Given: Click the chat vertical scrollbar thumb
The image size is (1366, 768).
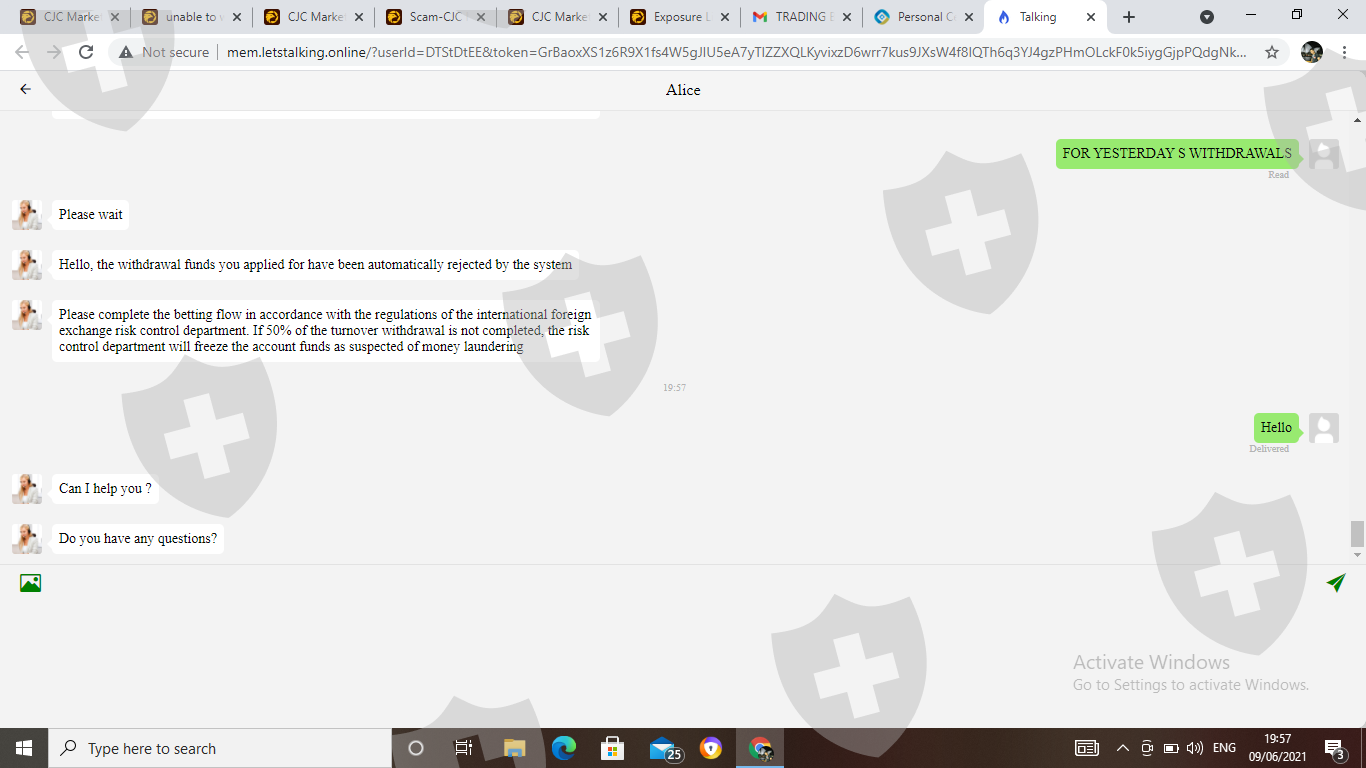Looking at the screenshot, I should [x=1357, y=533].
